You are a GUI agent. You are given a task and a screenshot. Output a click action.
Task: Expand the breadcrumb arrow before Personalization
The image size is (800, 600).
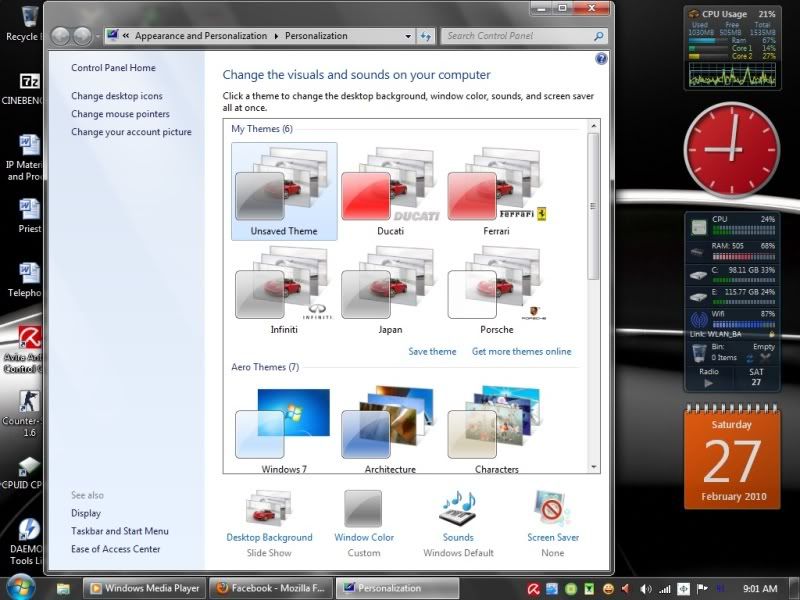coord(276,36)
